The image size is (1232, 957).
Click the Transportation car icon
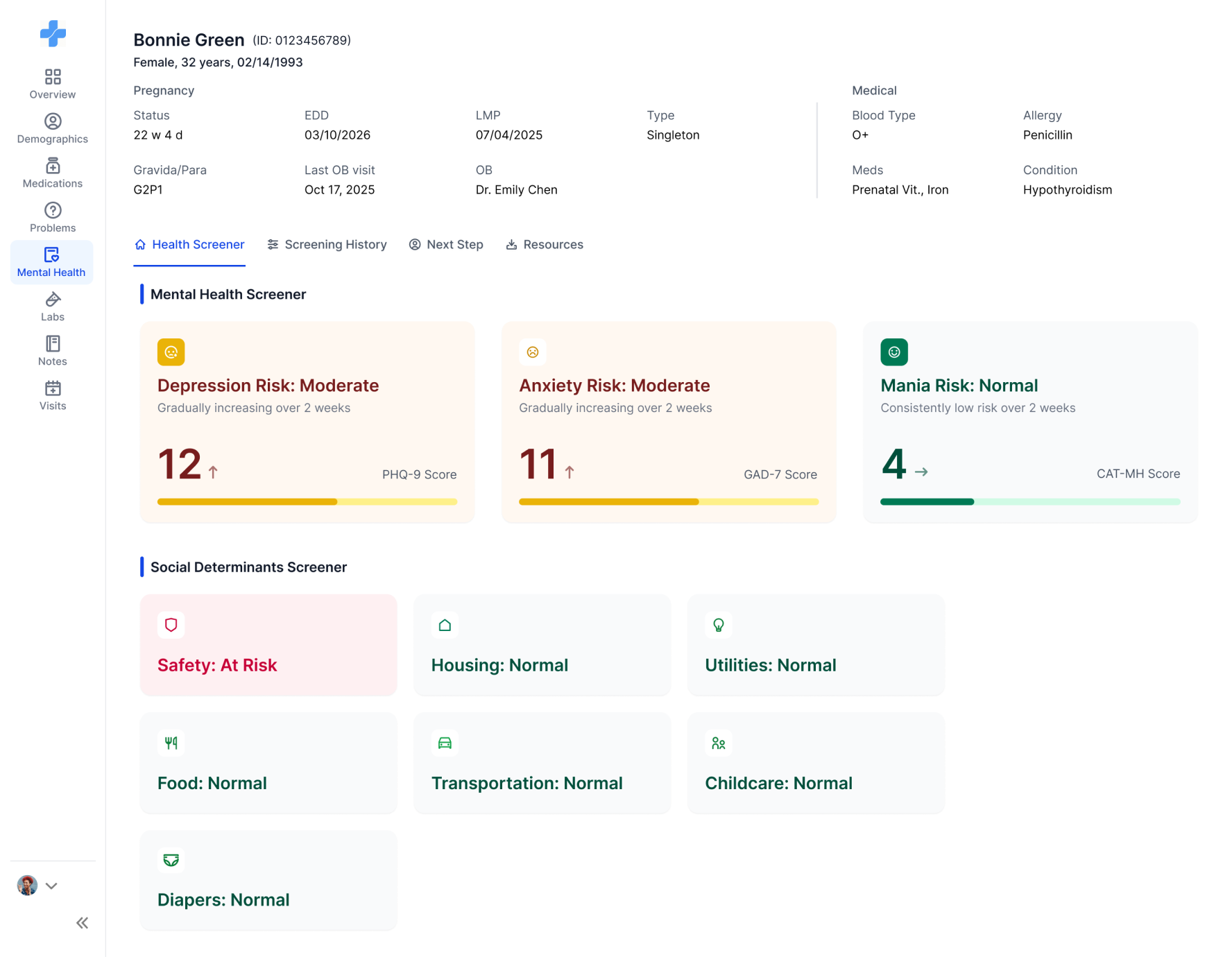(445, 743)
